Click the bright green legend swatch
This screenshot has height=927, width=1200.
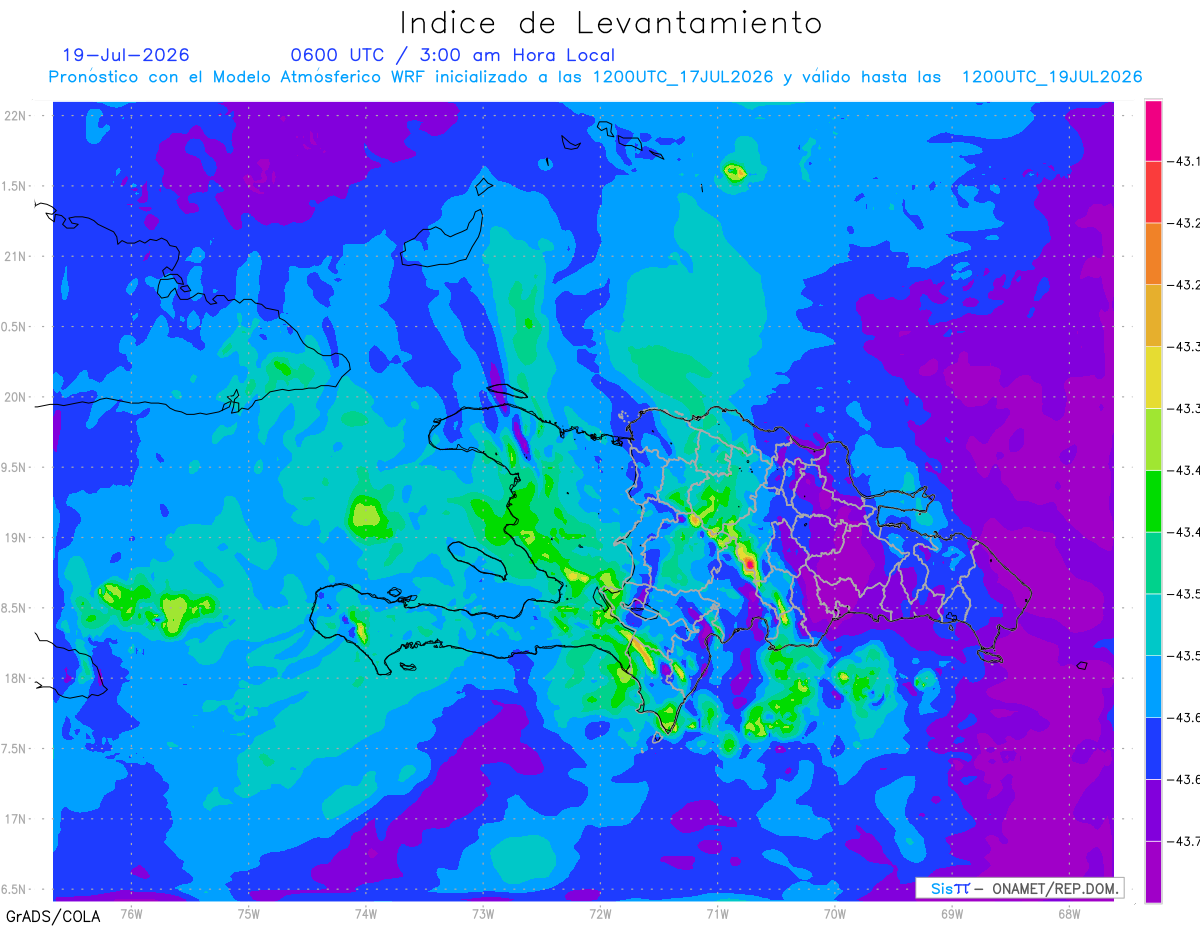click(x=1153, y=501)
